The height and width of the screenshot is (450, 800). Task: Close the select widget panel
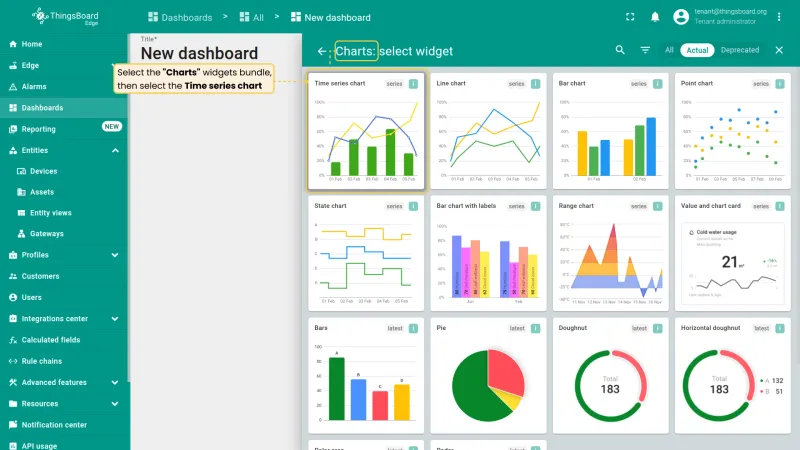pos(779,50)
